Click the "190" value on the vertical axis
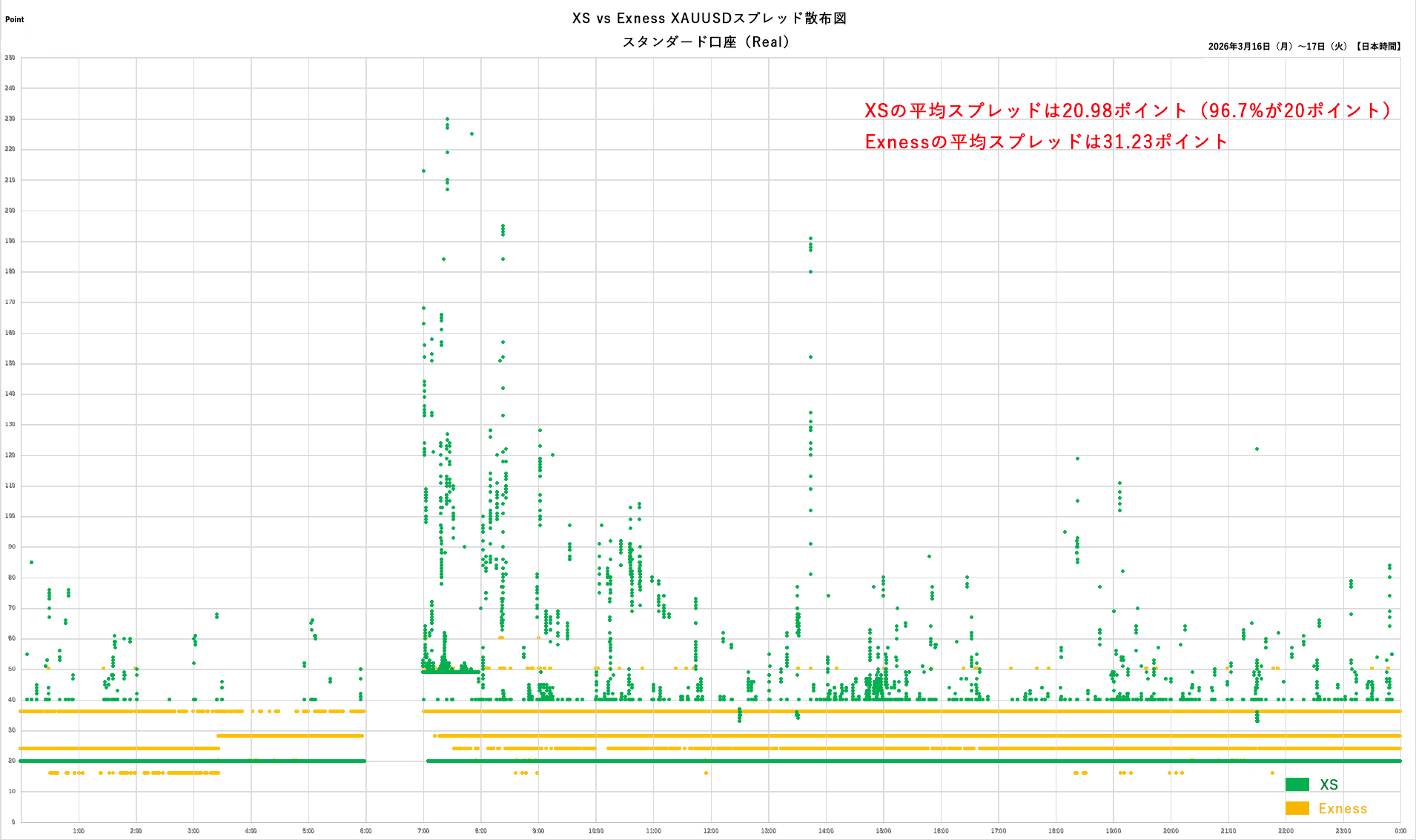Screen dimensions: 1416x840 pyautogui.click(x=10, y=241)
